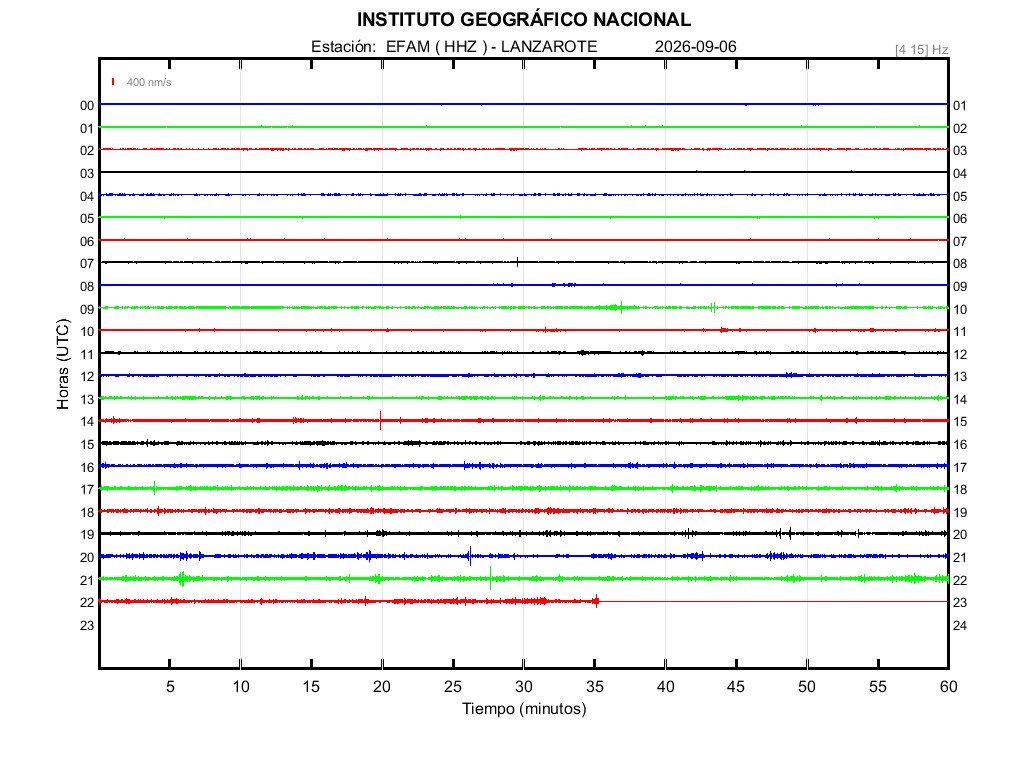Click the green spike on the 17h trace
Image resolution: width=1024 pixels, height=768 pixels.
[155, 488]
